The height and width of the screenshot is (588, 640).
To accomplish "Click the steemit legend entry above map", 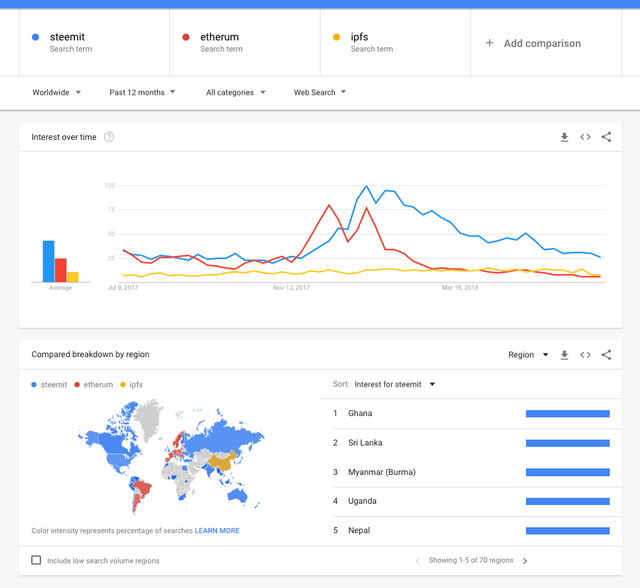I will [x=49, y=385].
